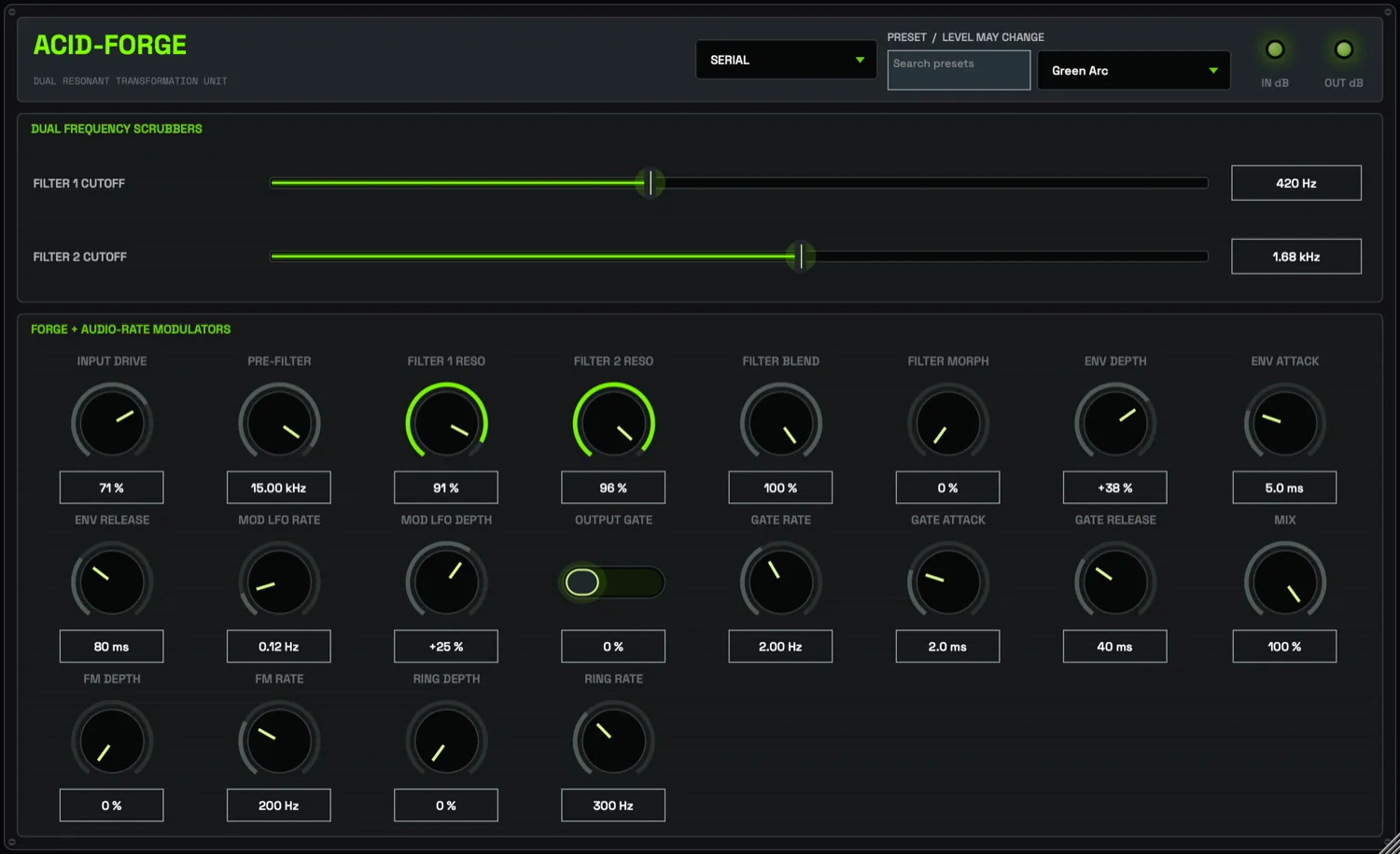This screenshot has width=1400, height=854.
Task: Click the 1.68 kHz cutoff value field
Action: pyautogui.click(x=1296, y=257)
